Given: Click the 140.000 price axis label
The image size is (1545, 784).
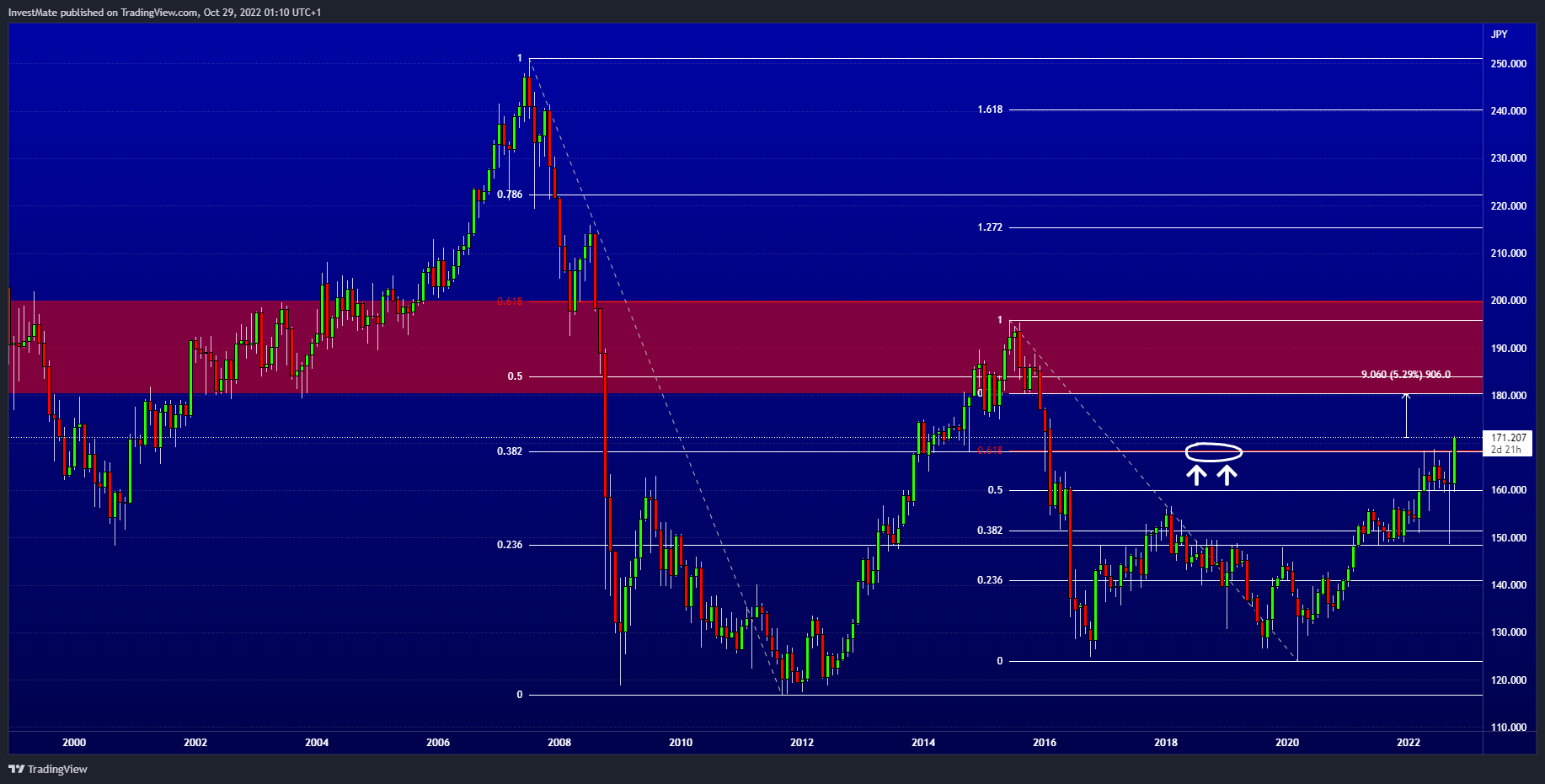Looking at the screenshot, I should (1508, 585).
